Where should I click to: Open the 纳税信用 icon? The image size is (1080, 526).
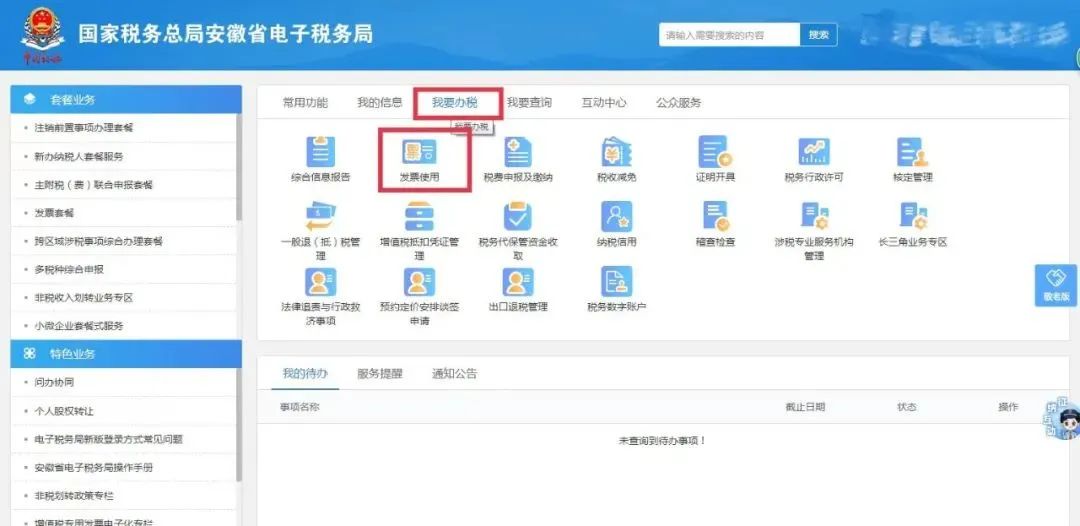pyautogui.click(x=616, y=216)
